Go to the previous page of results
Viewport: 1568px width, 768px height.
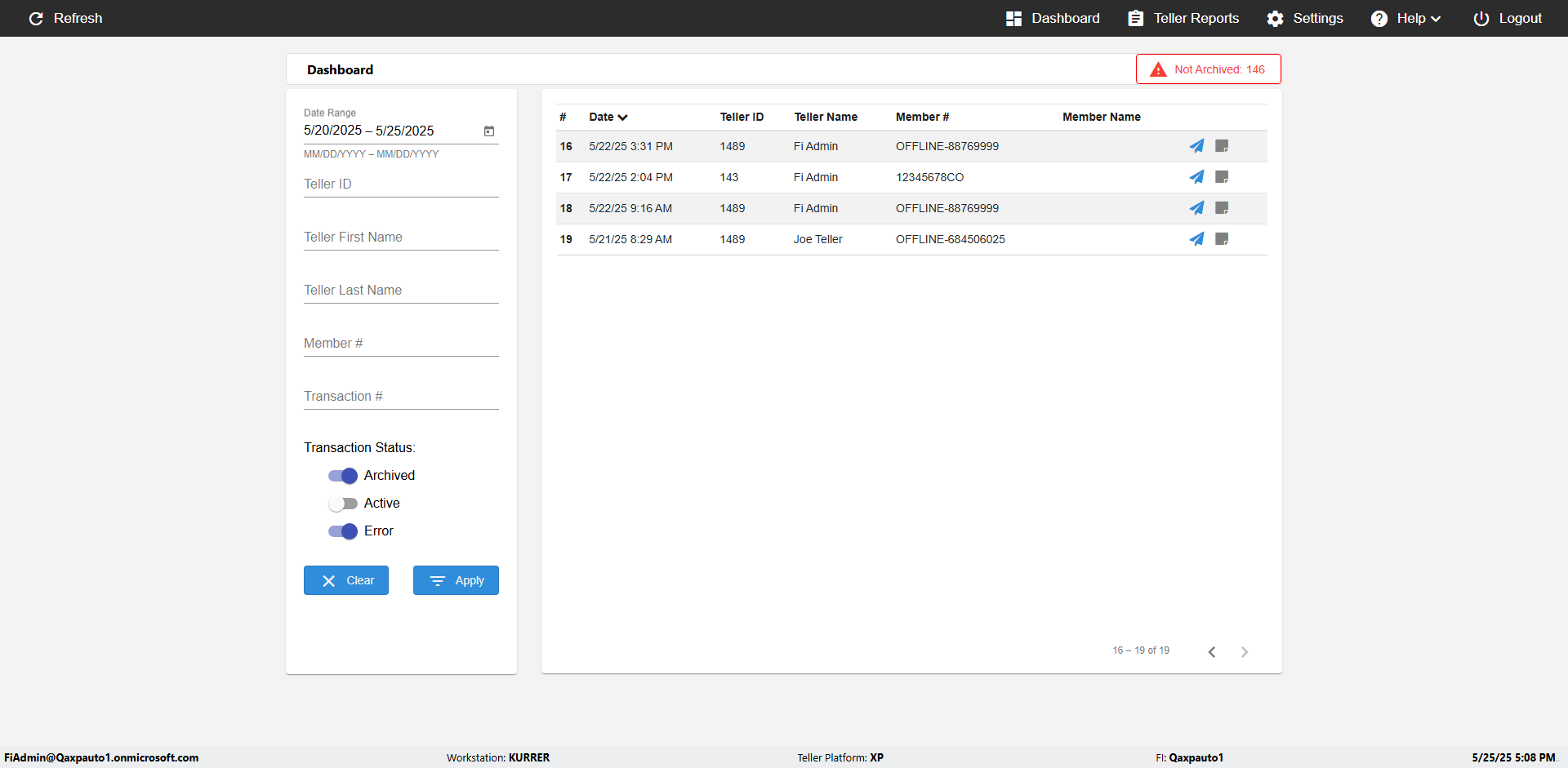point(1212,651)
